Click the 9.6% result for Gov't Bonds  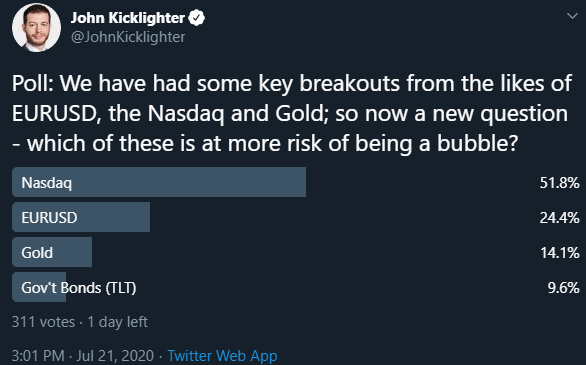564,288
